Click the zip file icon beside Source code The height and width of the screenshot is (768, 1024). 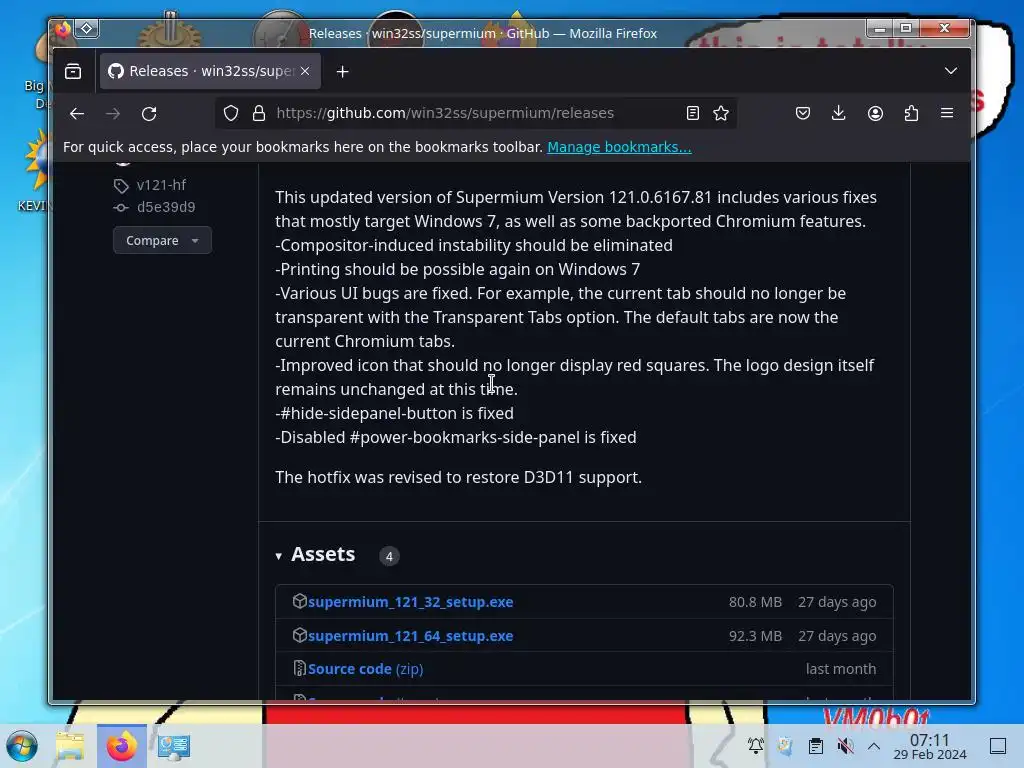click(x=299, y=668)
